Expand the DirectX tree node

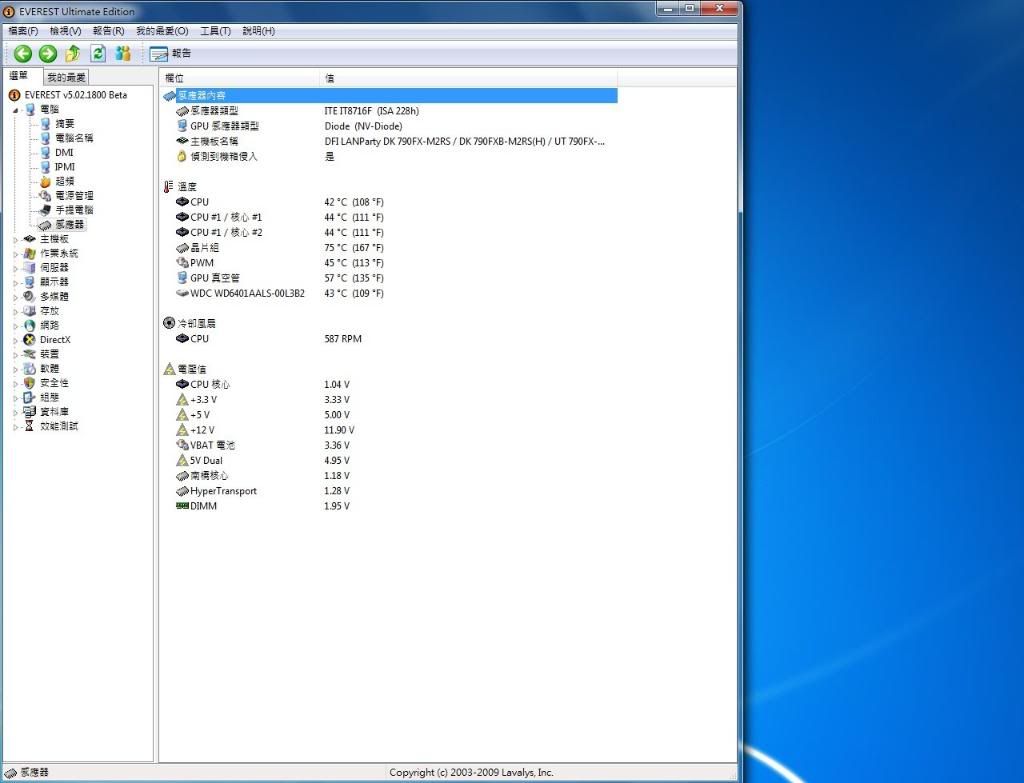point(16,340)
